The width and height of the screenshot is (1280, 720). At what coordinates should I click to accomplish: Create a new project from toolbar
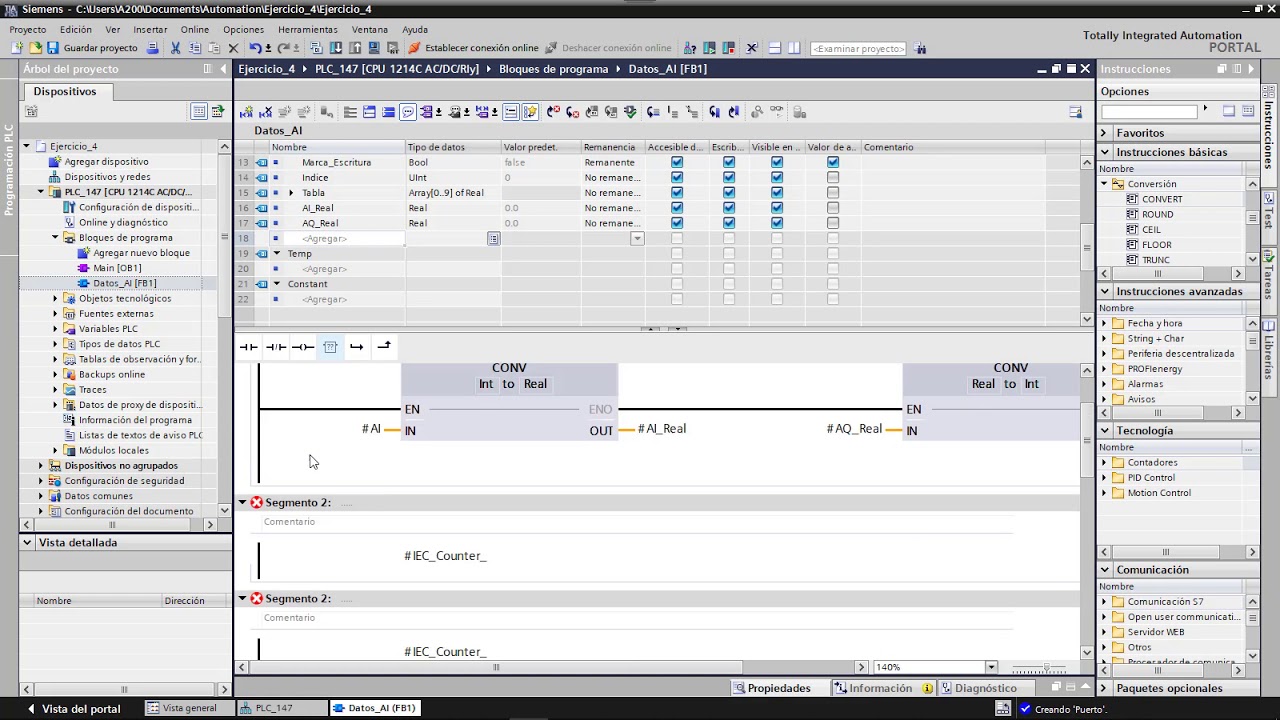click(17, 48)
